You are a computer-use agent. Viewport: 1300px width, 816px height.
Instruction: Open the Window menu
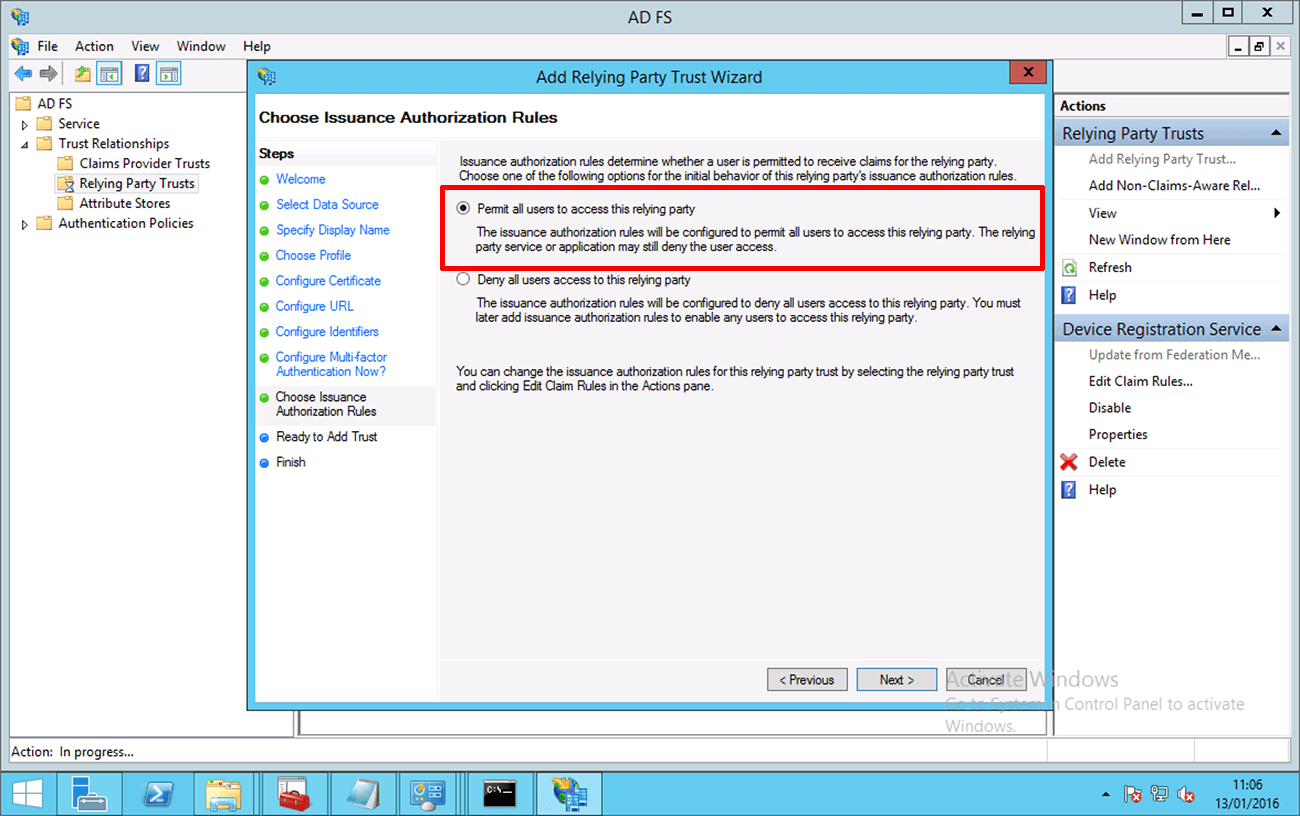201,46
